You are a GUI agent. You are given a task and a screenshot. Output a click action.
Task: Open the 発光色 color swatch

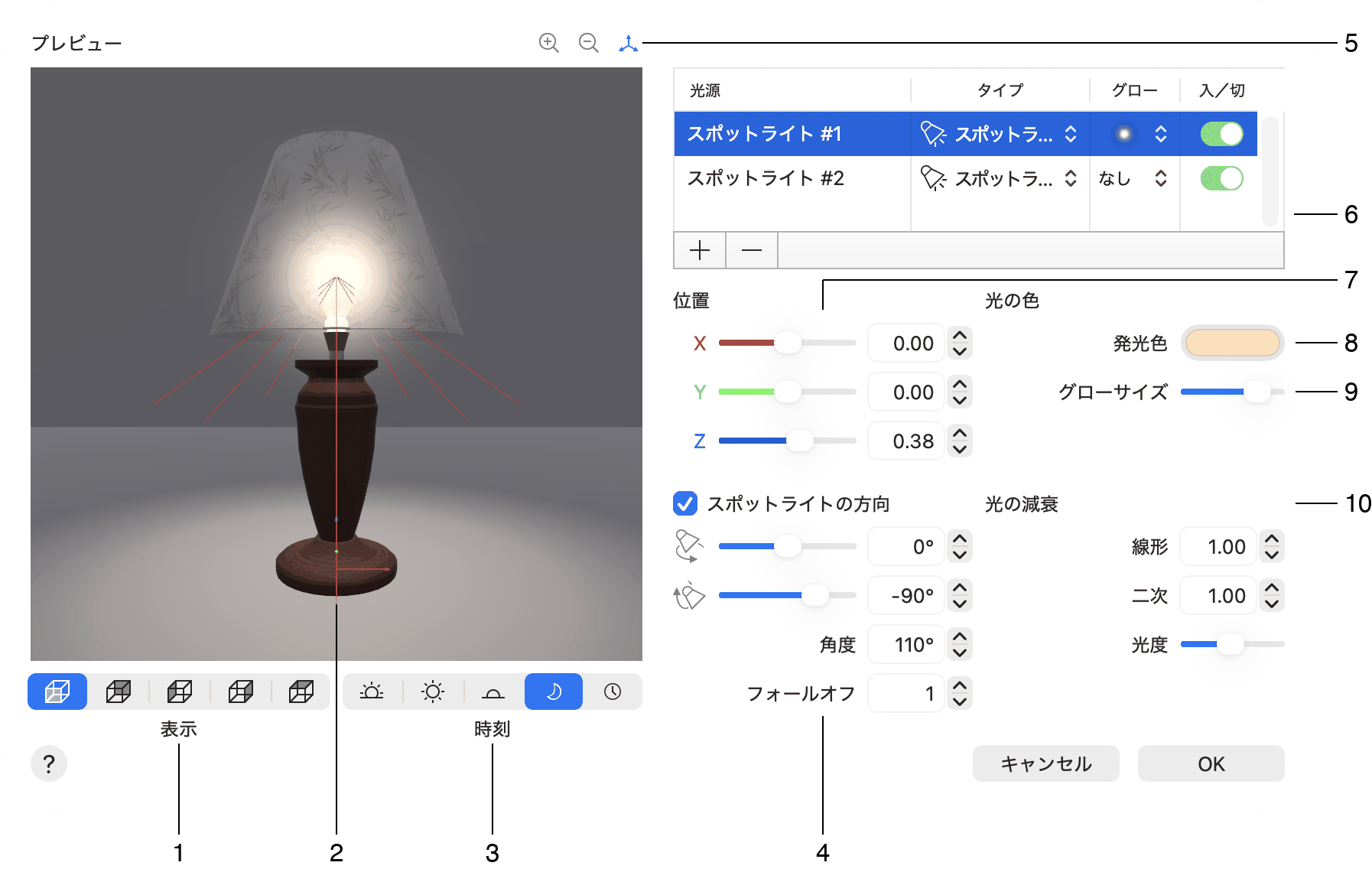pos(1232,343)
